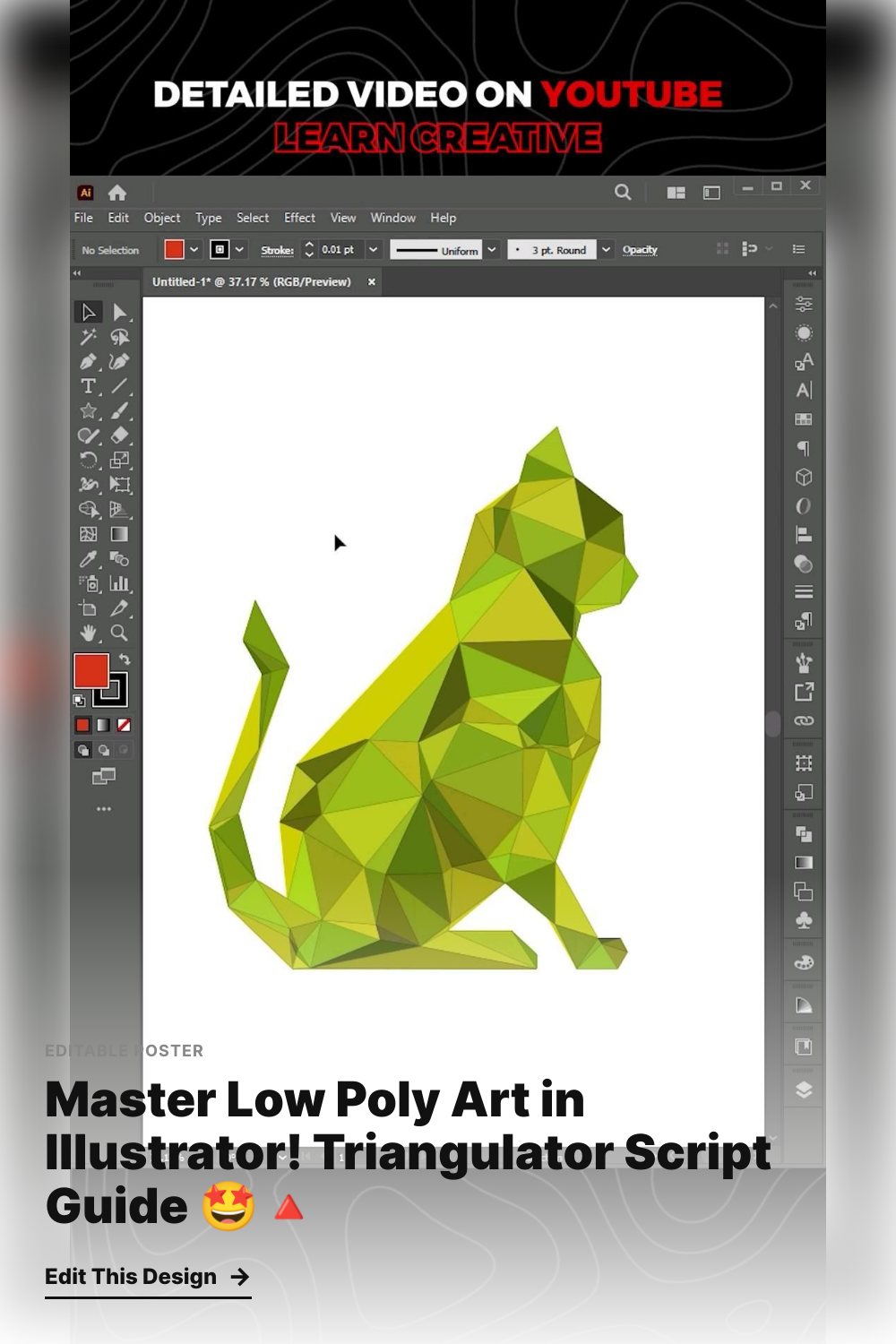Pick the Eraser tool
This screenshot has width=896, height=1344.
[x=119, y=435]
